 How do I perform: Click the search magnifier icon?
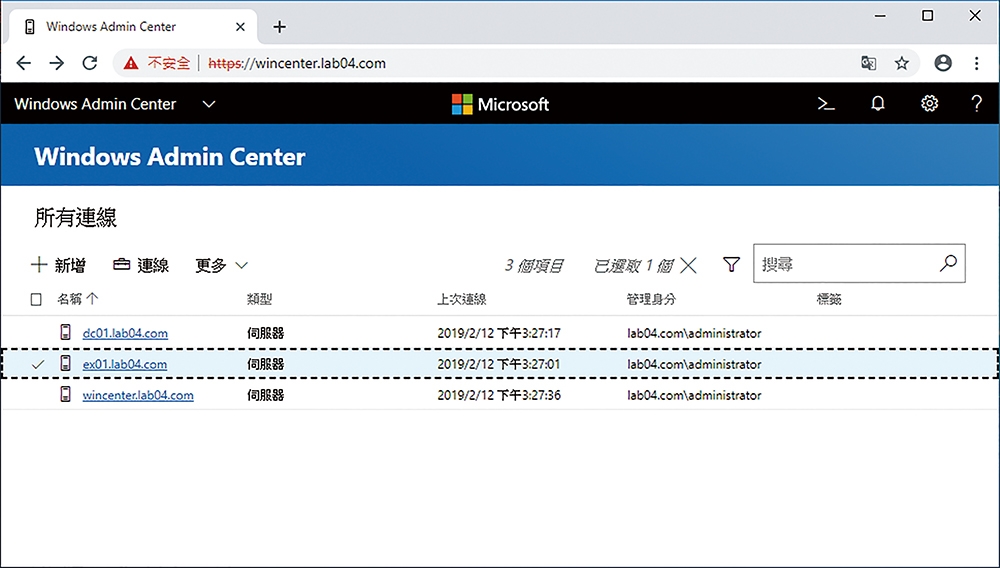tap(948, 263)
